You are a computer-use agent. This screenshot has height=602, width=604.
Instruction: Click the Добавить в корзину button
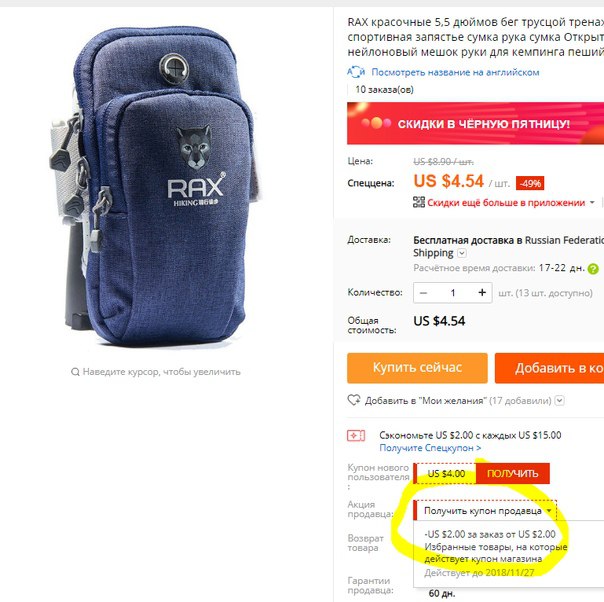[549, 368]
